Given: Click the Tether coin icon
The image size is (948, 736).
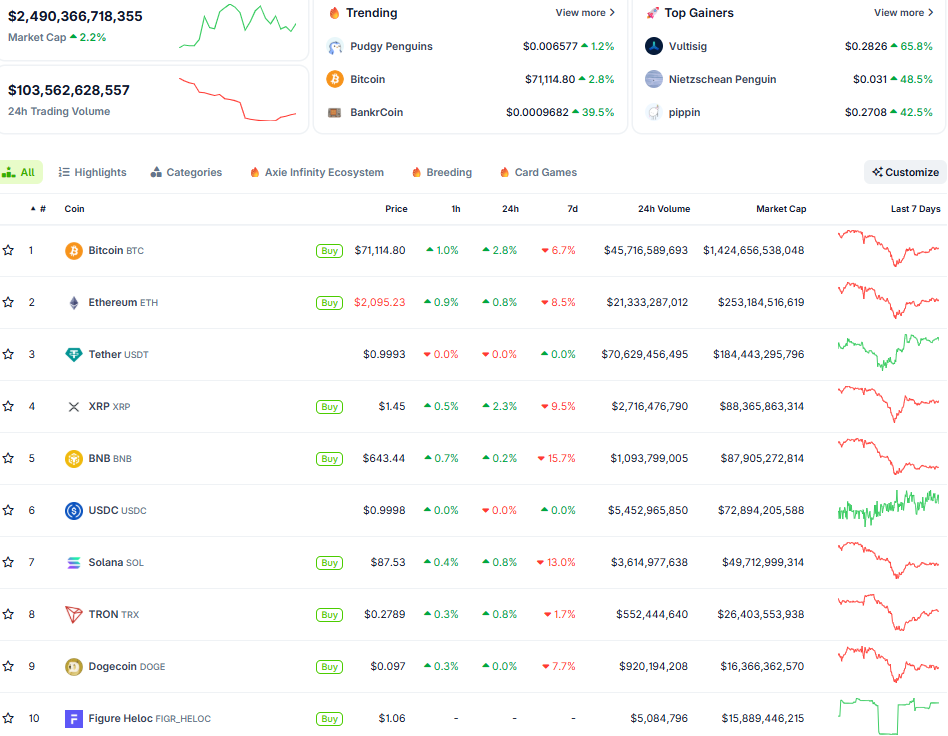Looking at the screenshot, I should (73, 355).
